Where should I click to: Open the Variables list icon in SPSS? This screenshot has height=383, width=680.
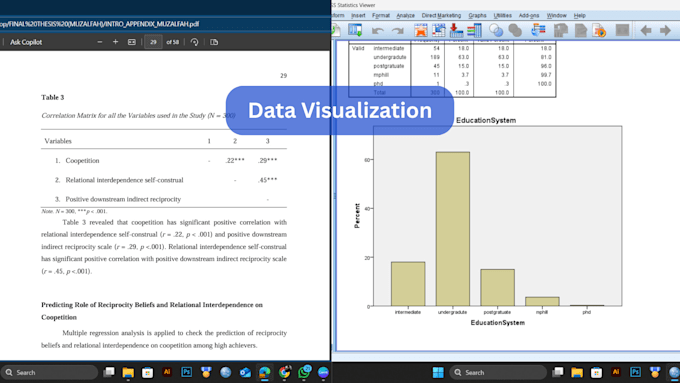coord(474,30)
